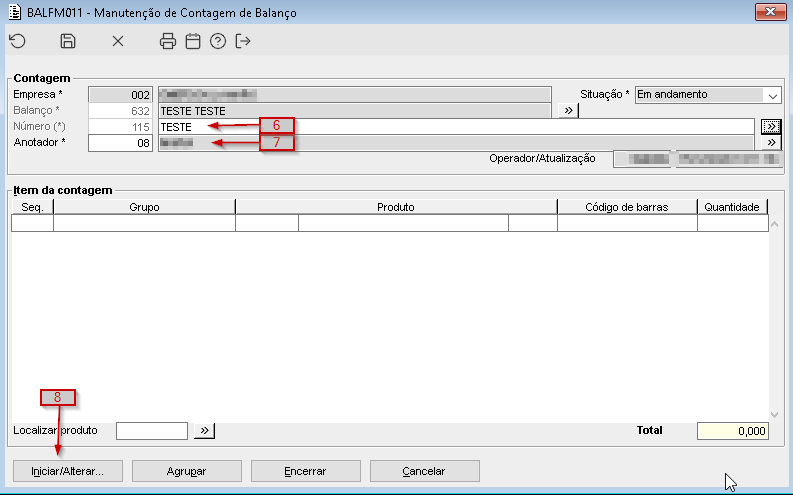Click the undo/refresh toolbar icon
Viewport: 793px width, 495px height.
(18, 41)
